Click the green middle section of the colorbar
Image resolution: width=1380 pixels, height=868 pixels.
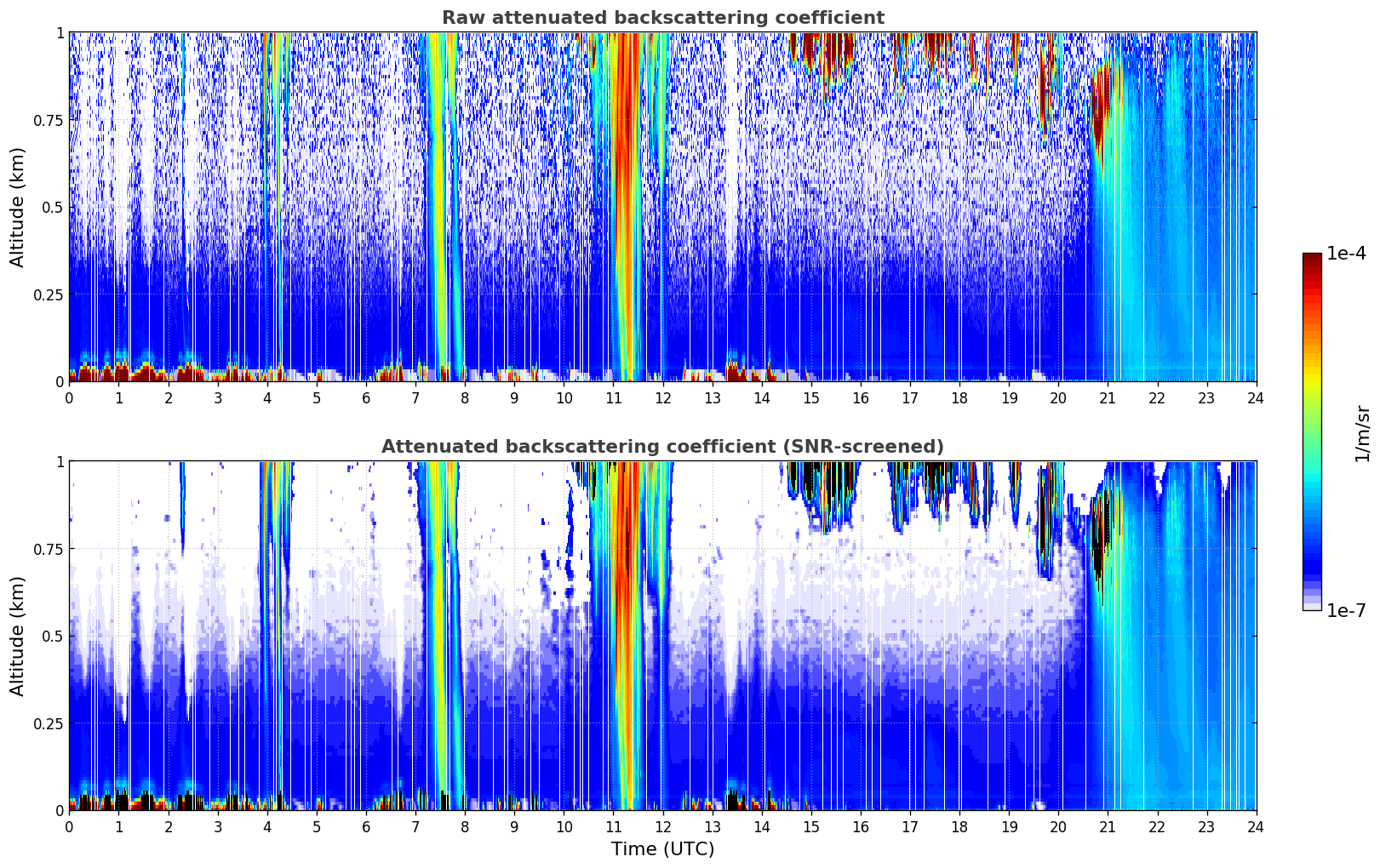[1312, 425]
